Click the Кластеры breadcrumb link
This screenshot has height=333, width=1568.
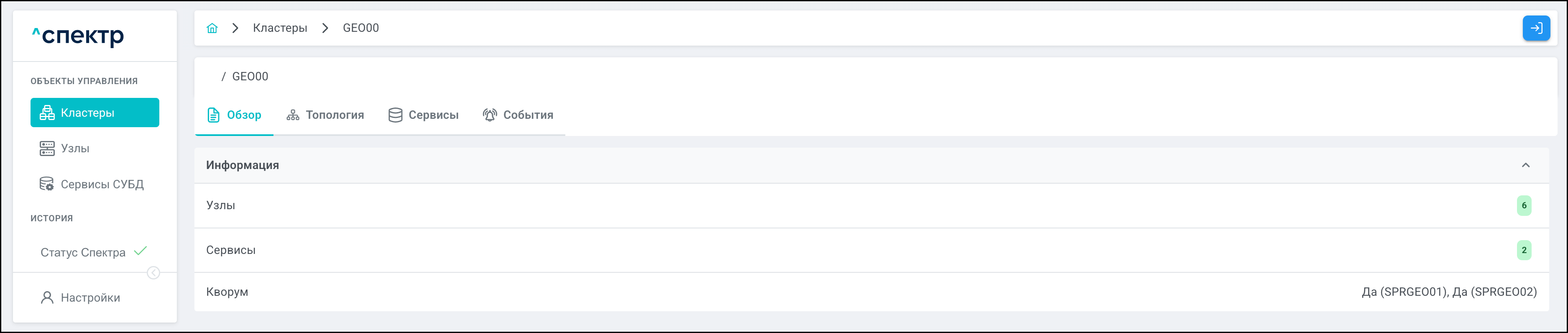(x=280, y=28)
